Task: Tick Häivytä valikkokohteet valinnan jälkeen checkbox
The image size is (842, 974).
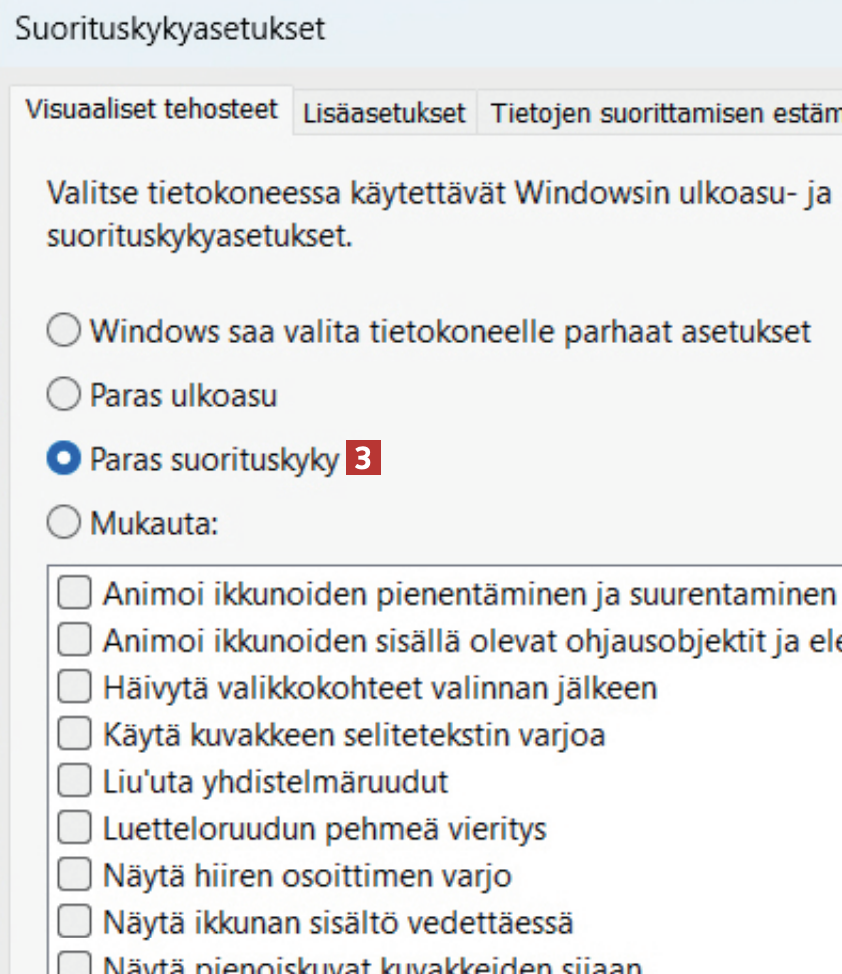Action: [x=74, y=688]
